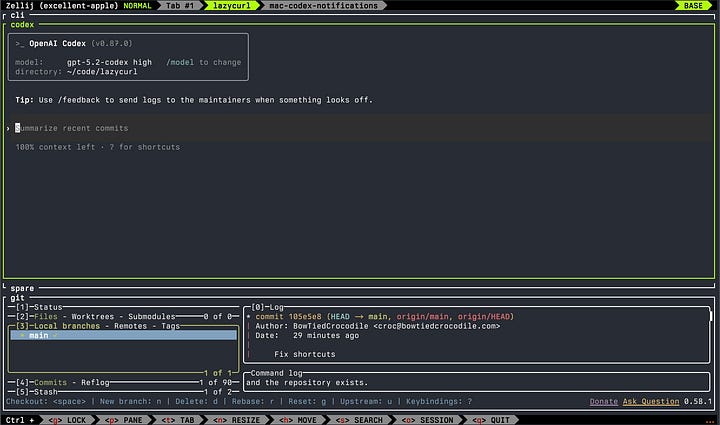Open the mac-codex-notifications tab

point(323,6)
